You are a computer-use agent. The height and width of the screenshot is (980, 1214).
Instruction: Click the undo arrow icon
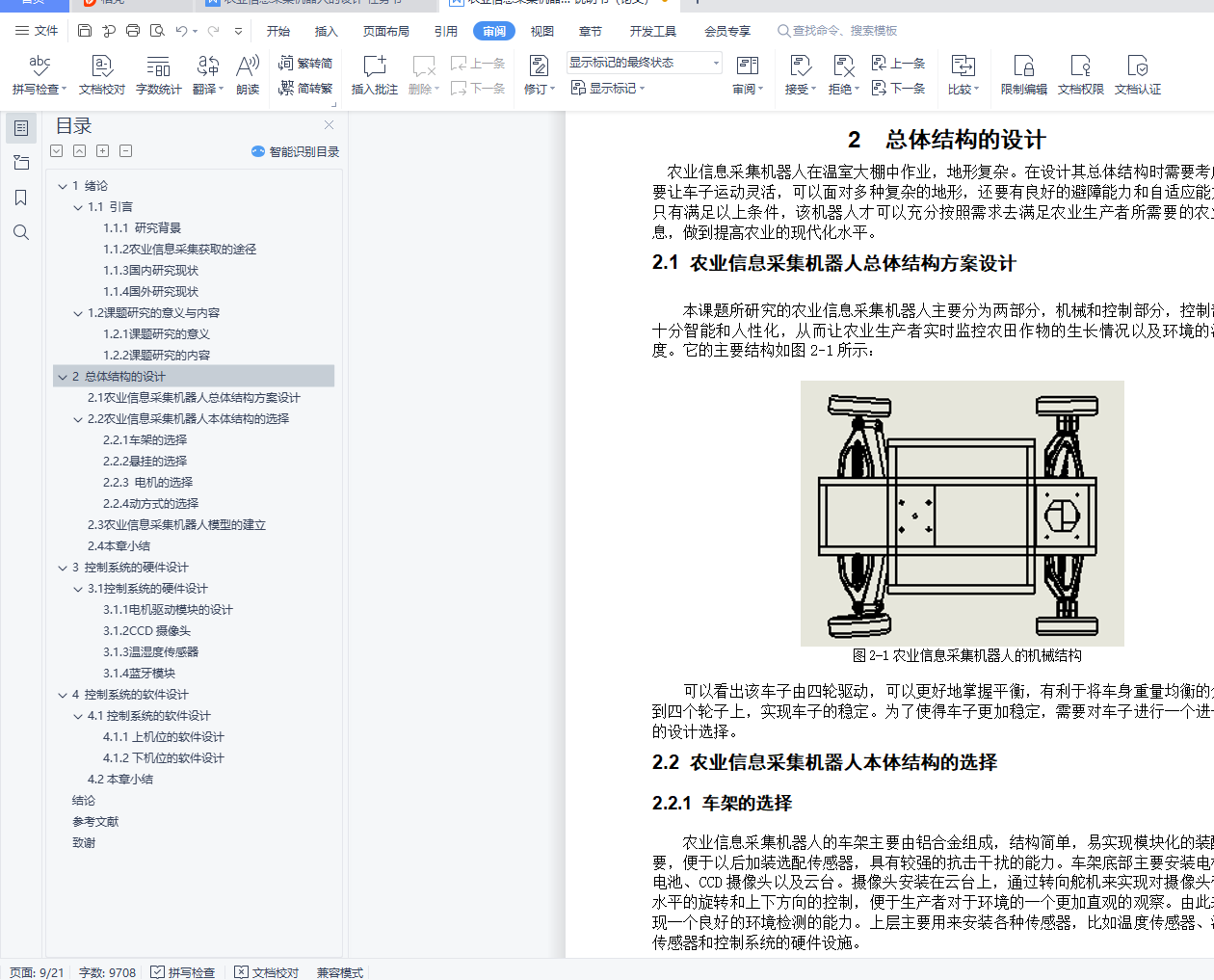(x=181, y=31)
